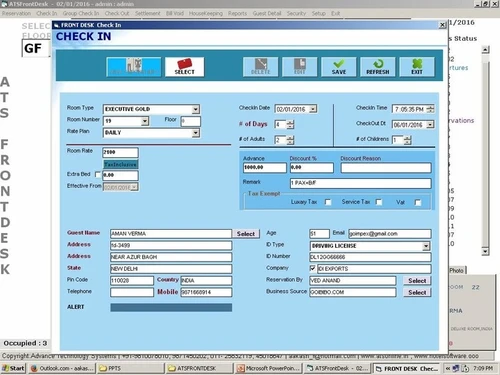Click the room photo toolbar button
Image resolution: width=500 pixels, height=375 pixels.
[134, 67]
